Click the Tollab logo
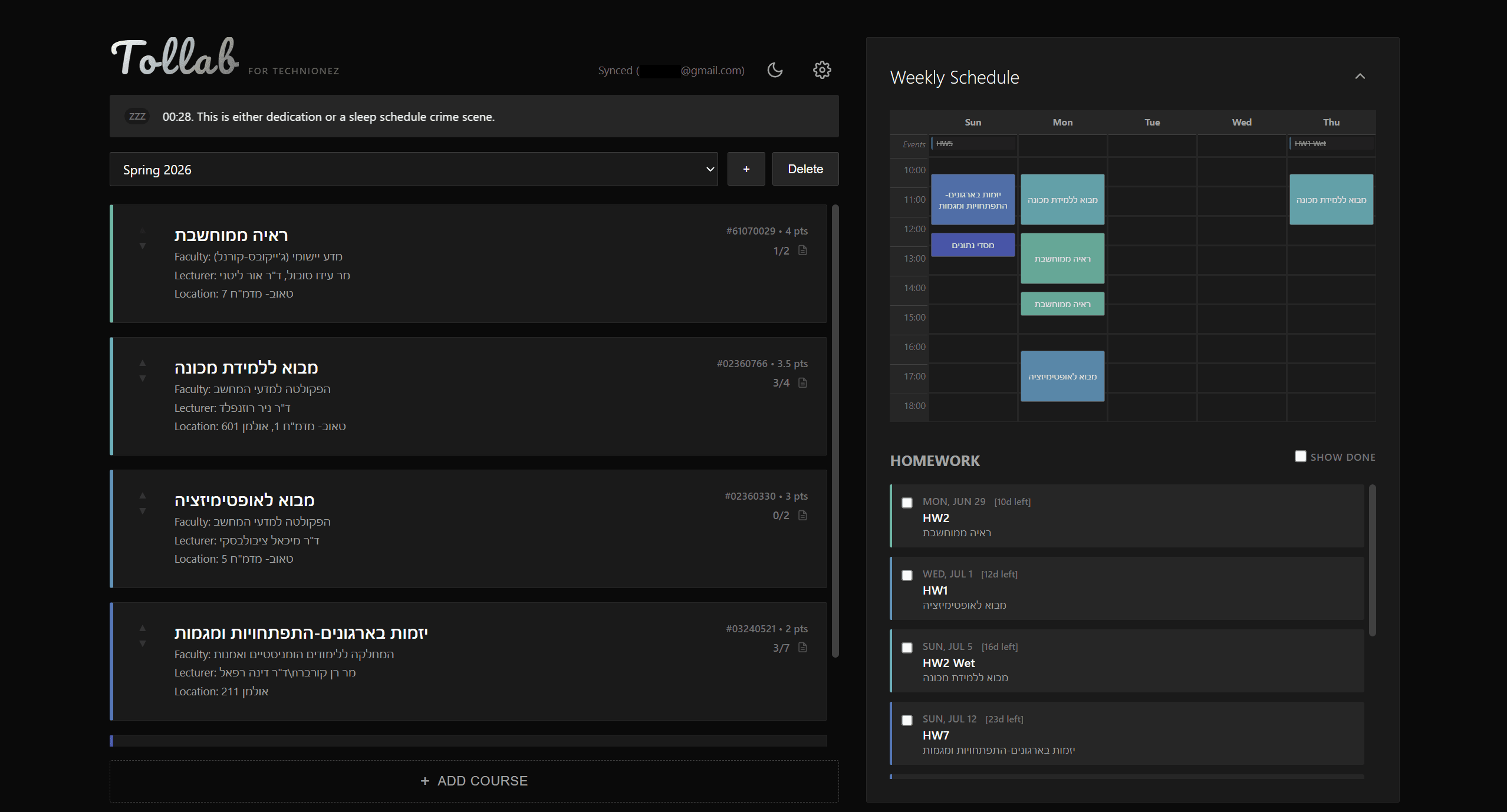Screen dimensions: 1507x812 (x=175, y=57)
